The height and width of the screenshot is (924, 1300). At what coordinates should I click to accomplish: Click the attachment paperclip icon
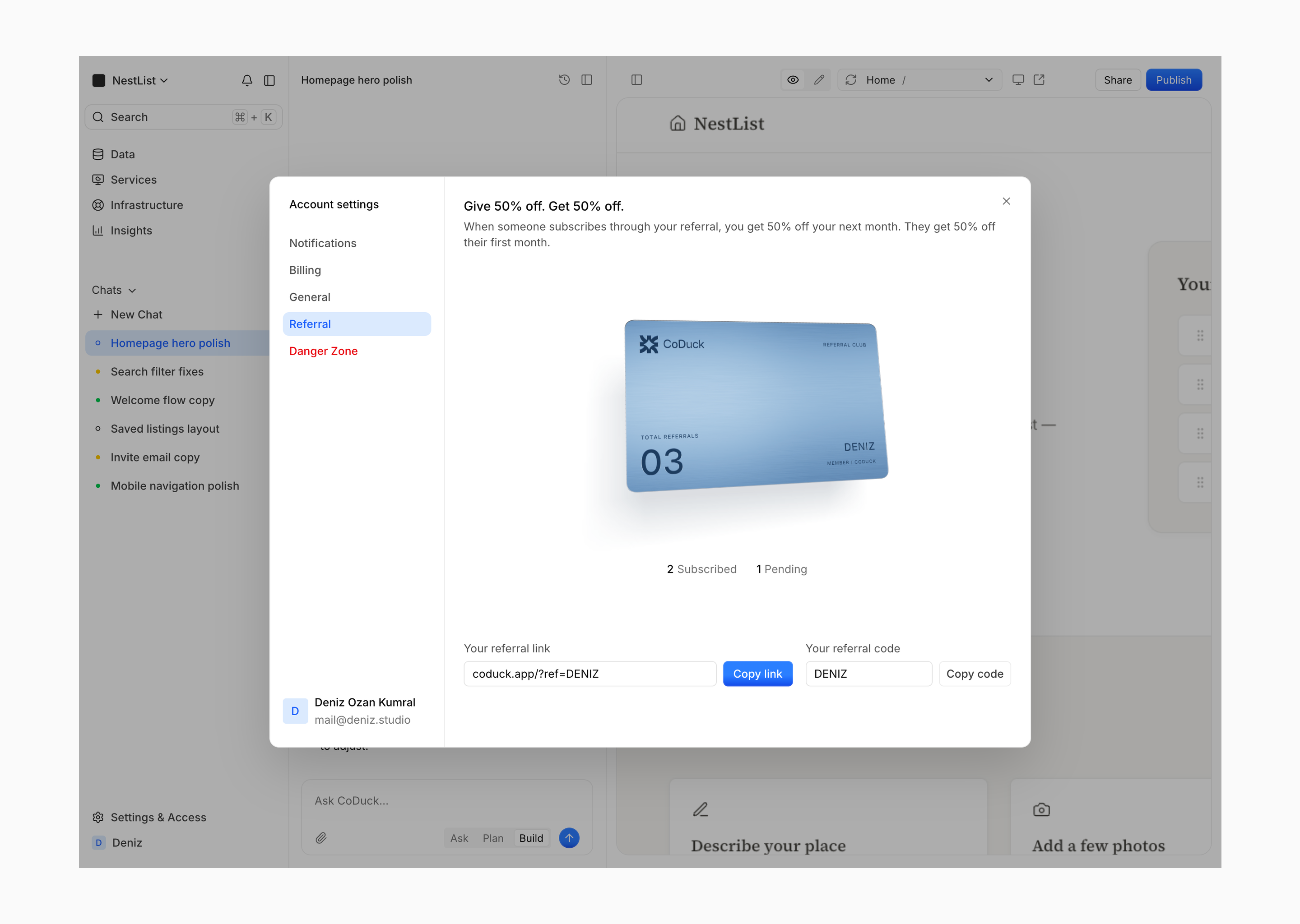pos(321,837)
